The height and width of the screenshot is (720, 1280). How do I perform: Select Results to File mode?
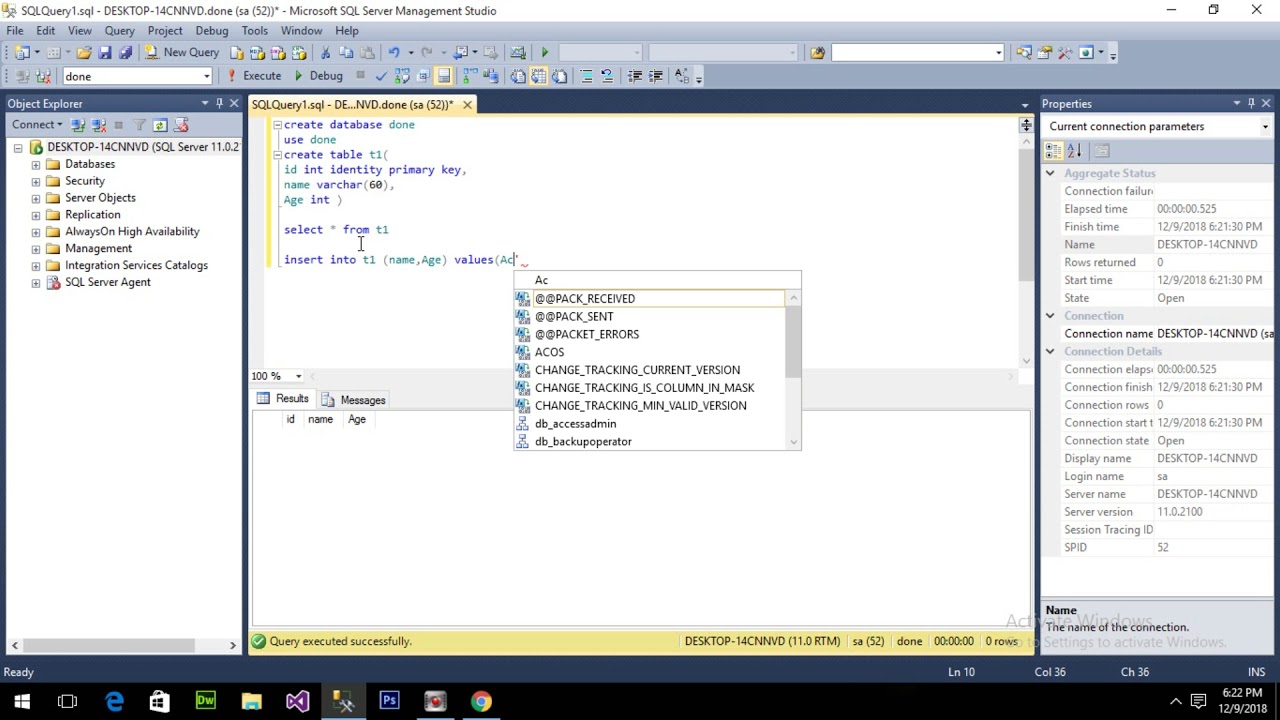click(559, 76)
